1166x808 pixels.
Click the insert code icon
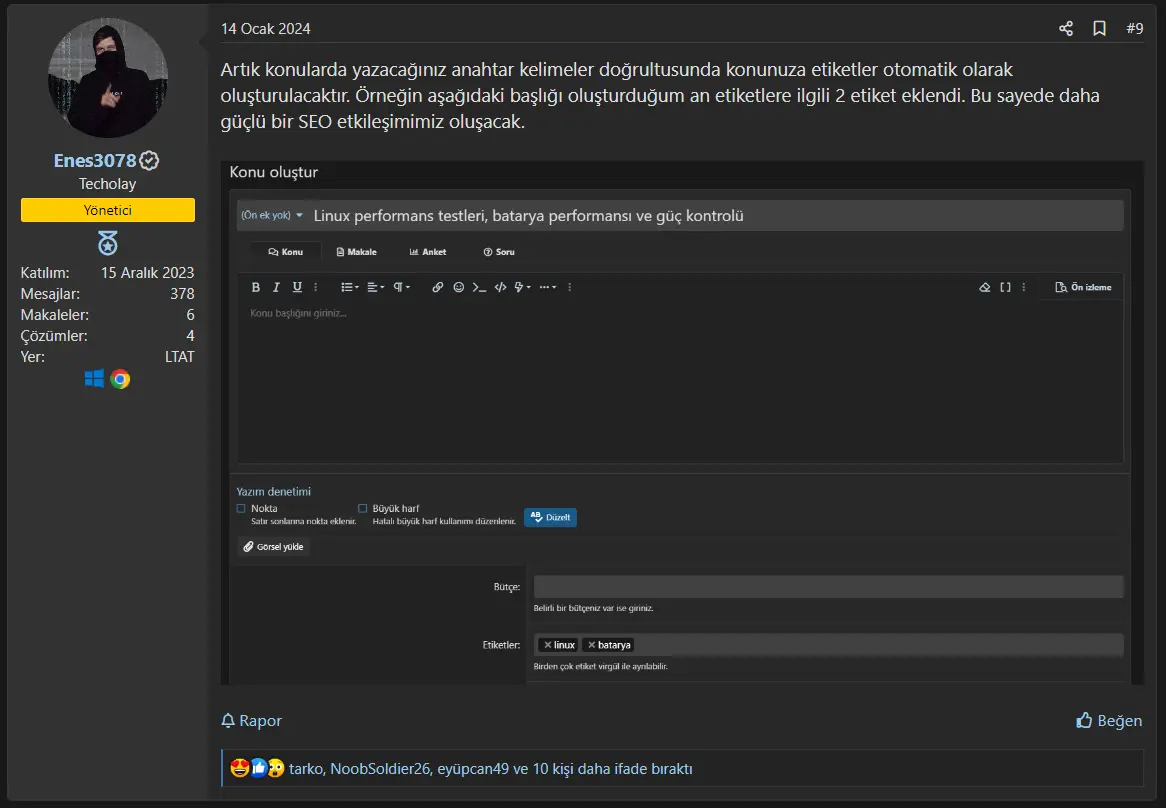point(500,287)
